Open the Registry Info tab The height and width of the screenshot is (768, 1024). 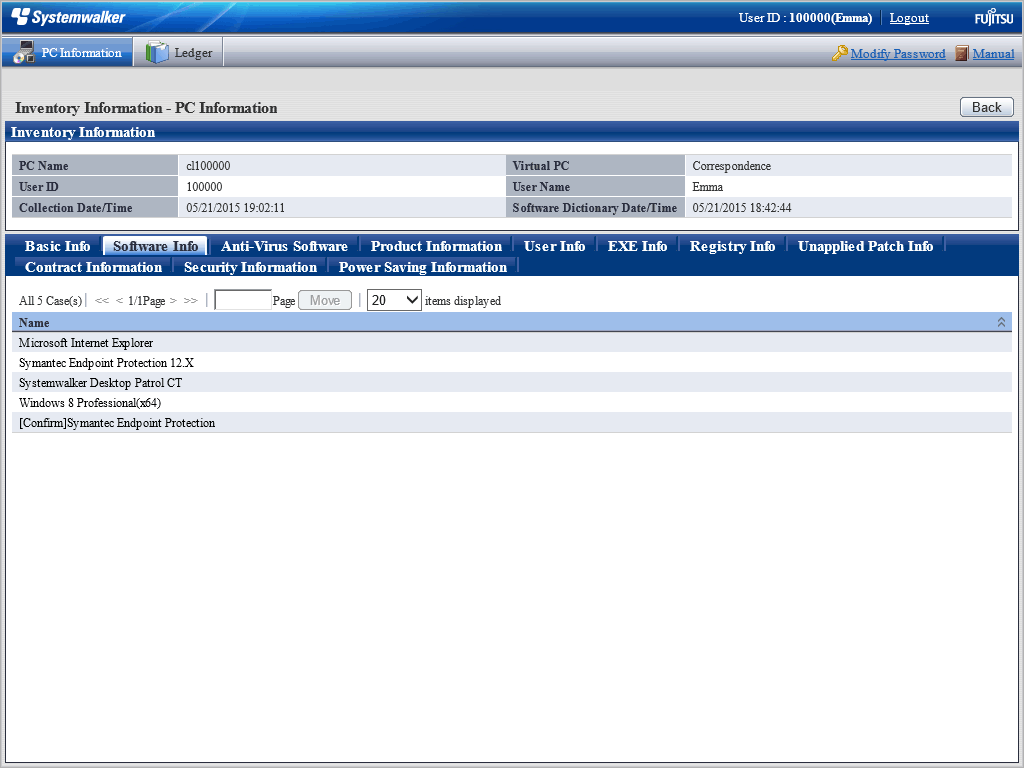732,246
